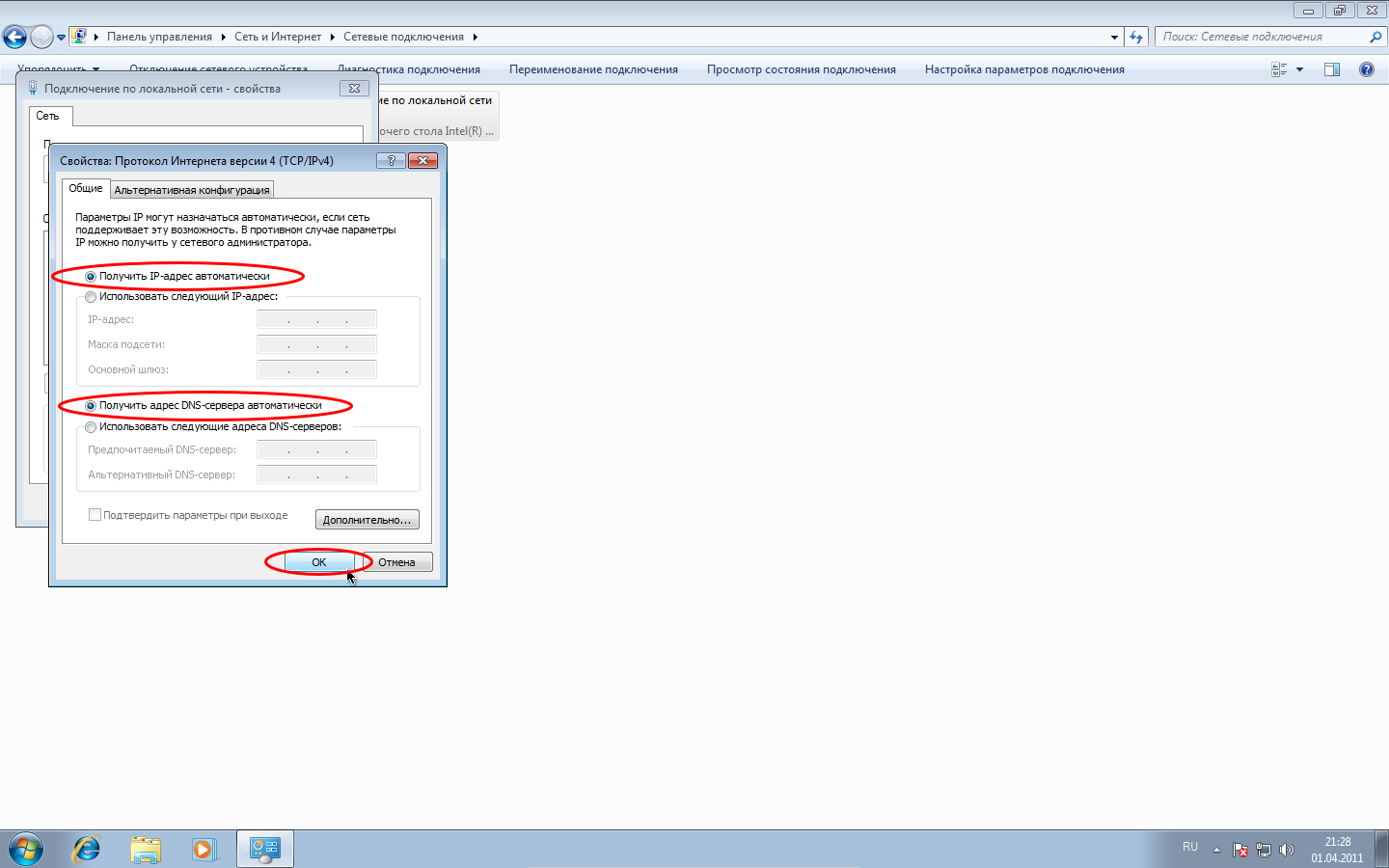The height and width of the screenshot is (868, 1389).
Task: Click the Предпочитаемый DNS-сервер input field
Action: tap(316, 449)
